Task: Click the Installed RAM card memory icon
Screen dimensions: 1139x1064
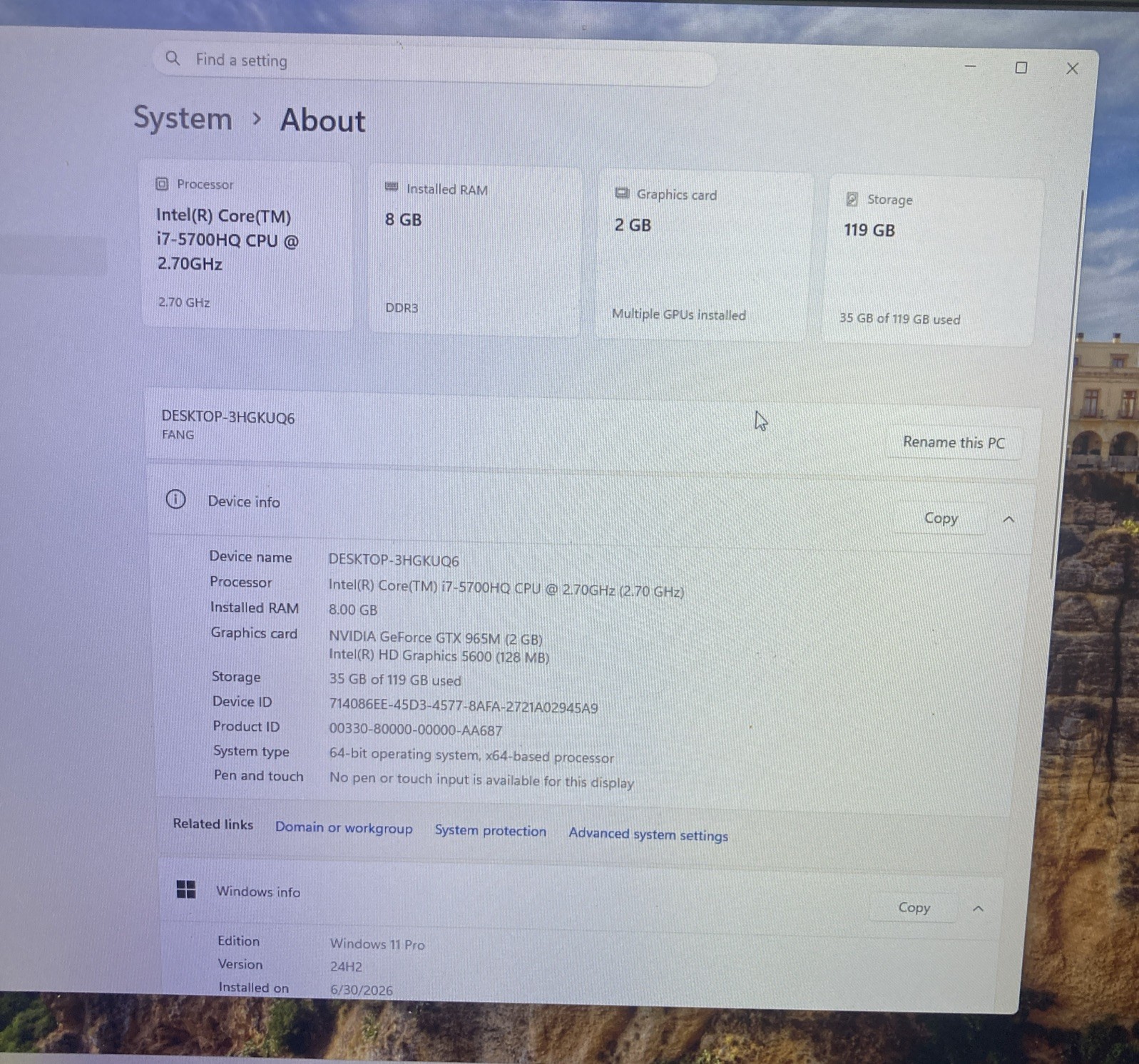Action: (x=392, y=188)
